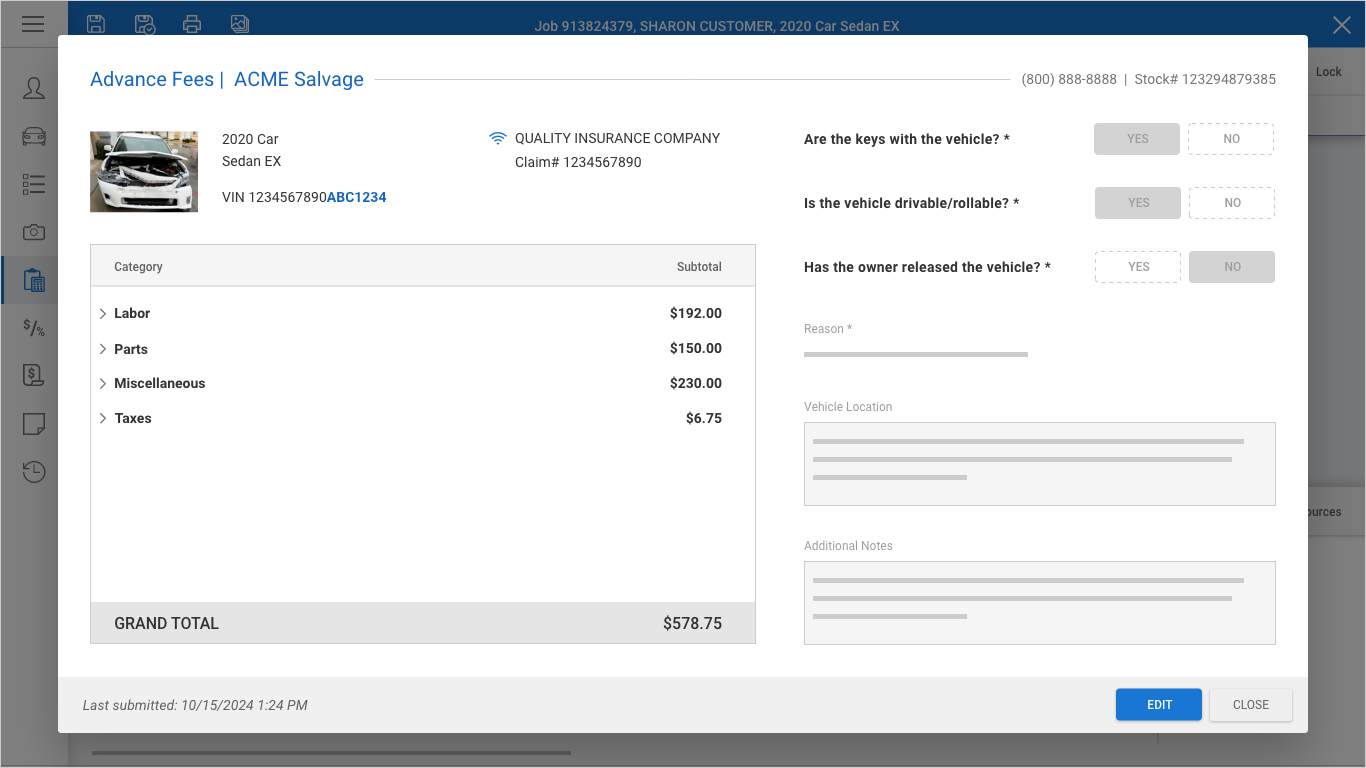Select NO for keys with the vehicle

[x=1231, y=139]
